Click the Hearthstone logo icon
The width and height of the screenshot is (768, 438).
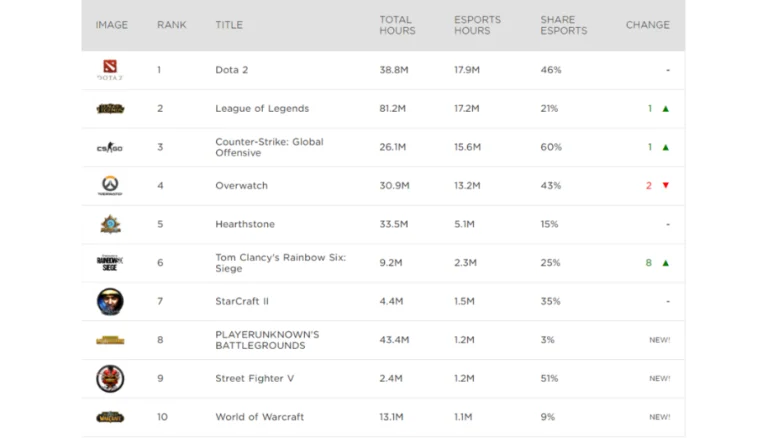tap(110, 224)
